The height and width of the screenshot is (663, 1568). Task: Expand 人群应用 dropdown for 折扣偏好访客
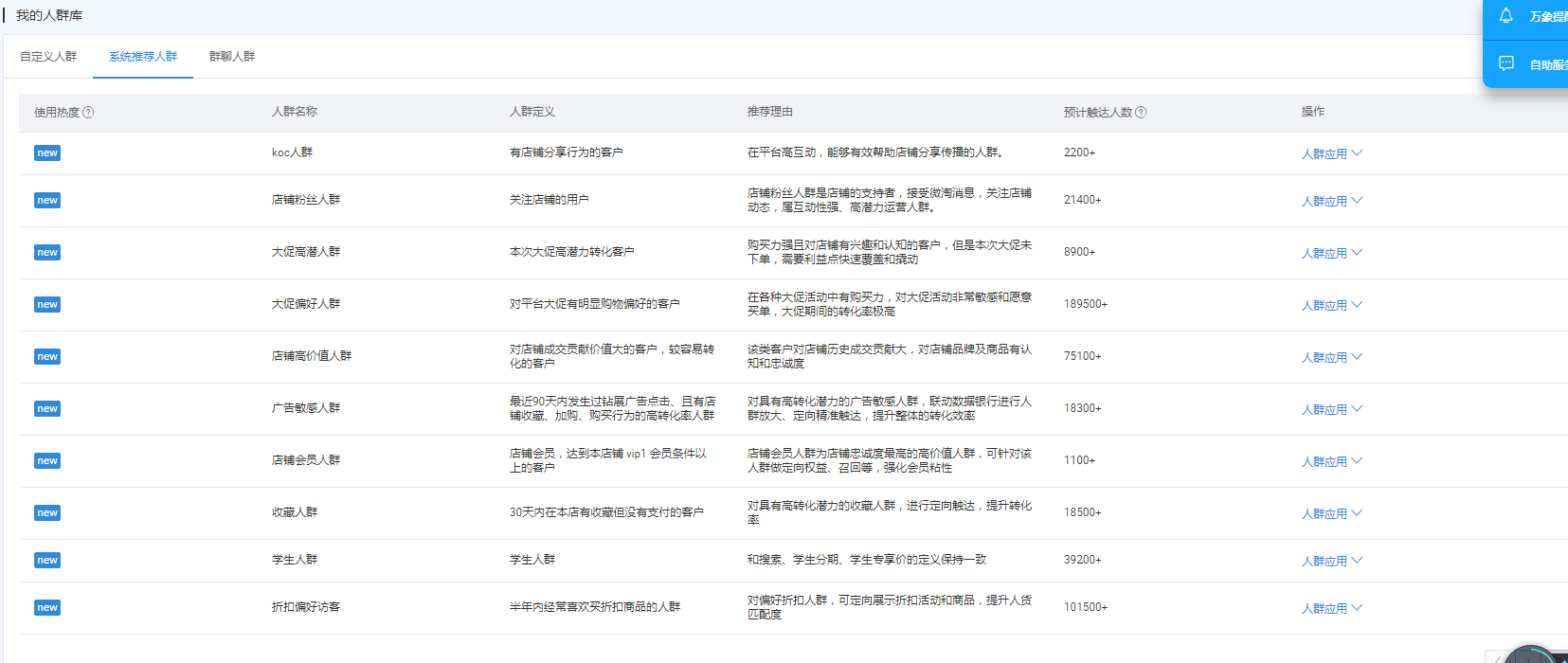(x=1331, y=608)
